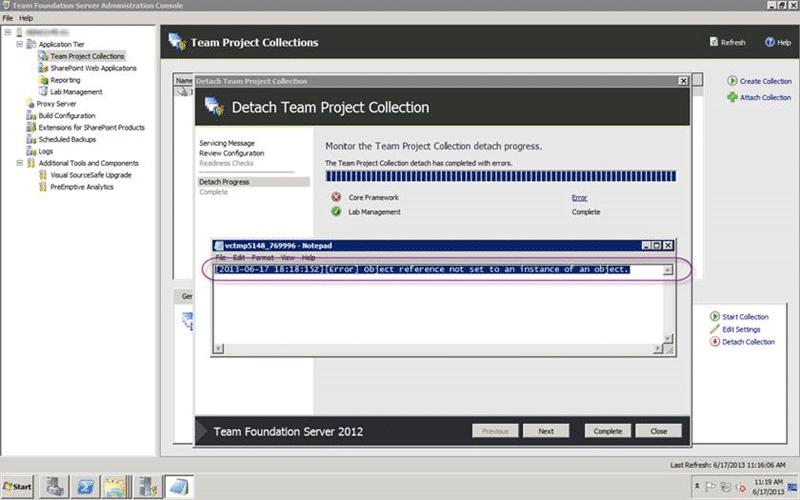The width and height of the screenshot is (800, 500).
Task: Select Review Configuration wizard step
Action: (232, 153)
